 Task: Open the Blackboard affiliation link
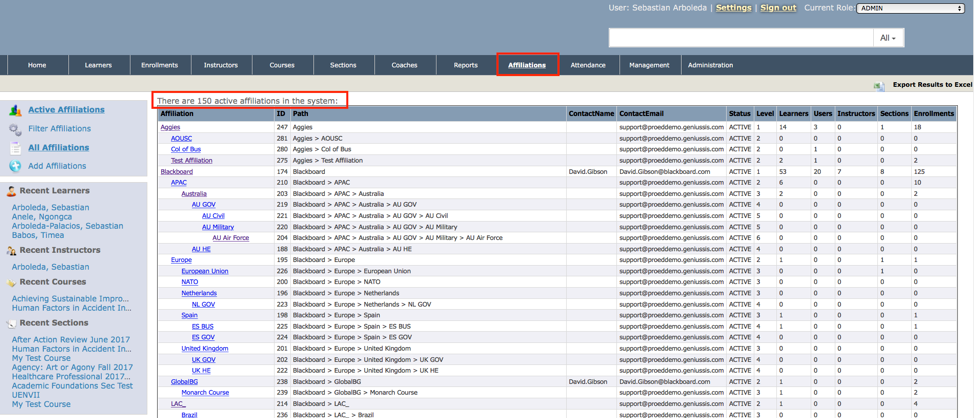(x=177, y=172)
